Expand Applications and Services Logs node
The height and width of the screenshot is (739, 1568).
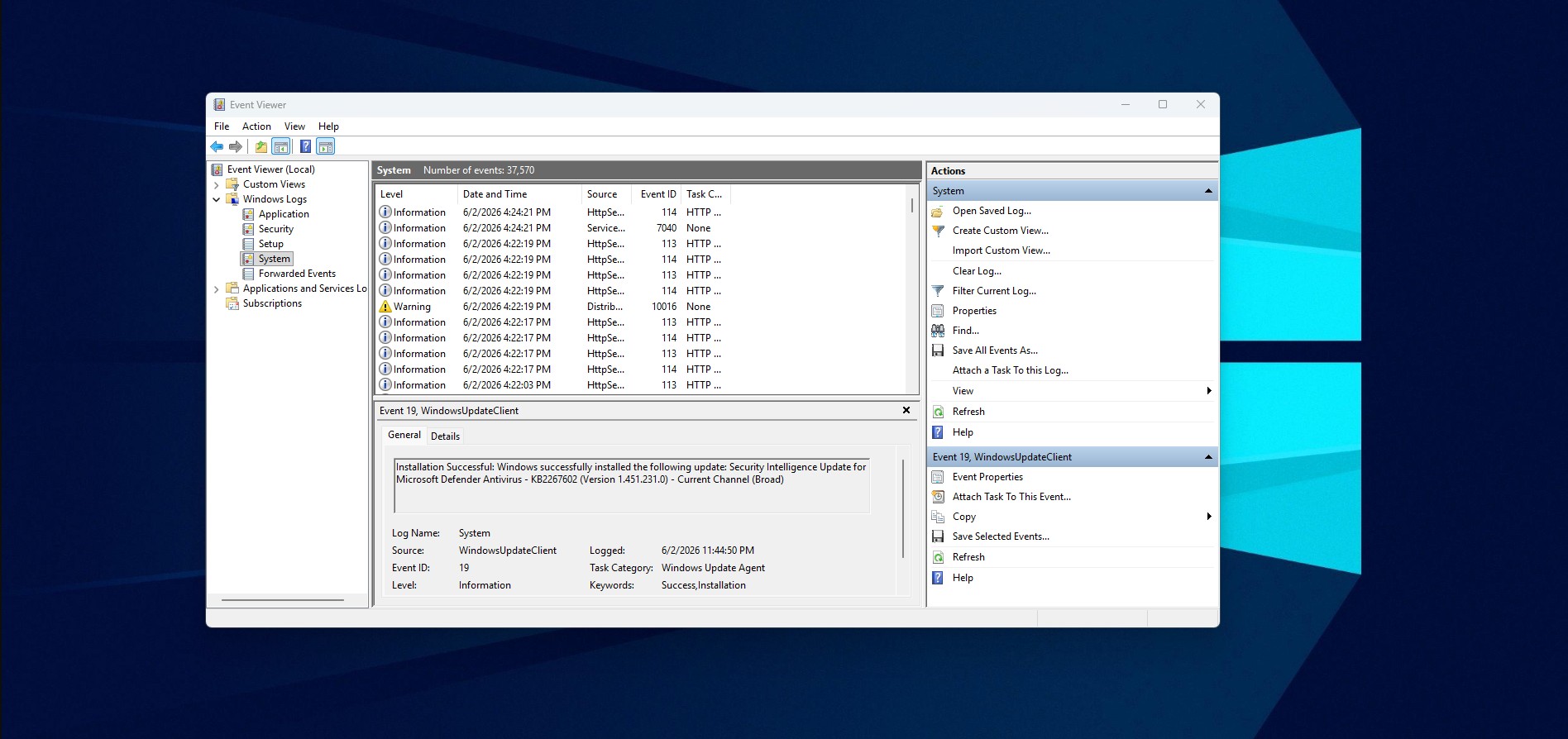217,289
